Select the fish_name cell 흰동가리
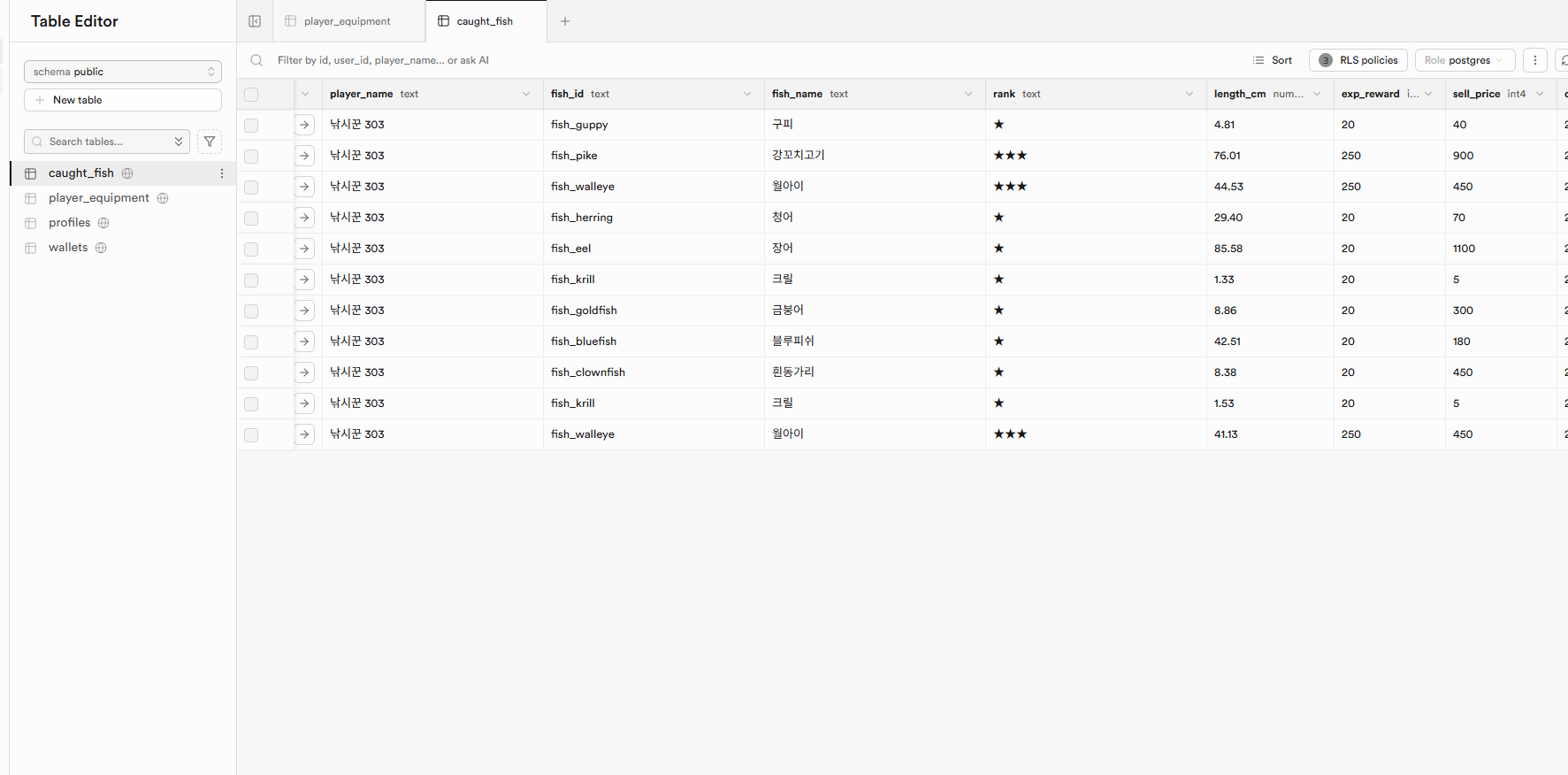Viewport: 1568px width, 775px height. point(875,372)
